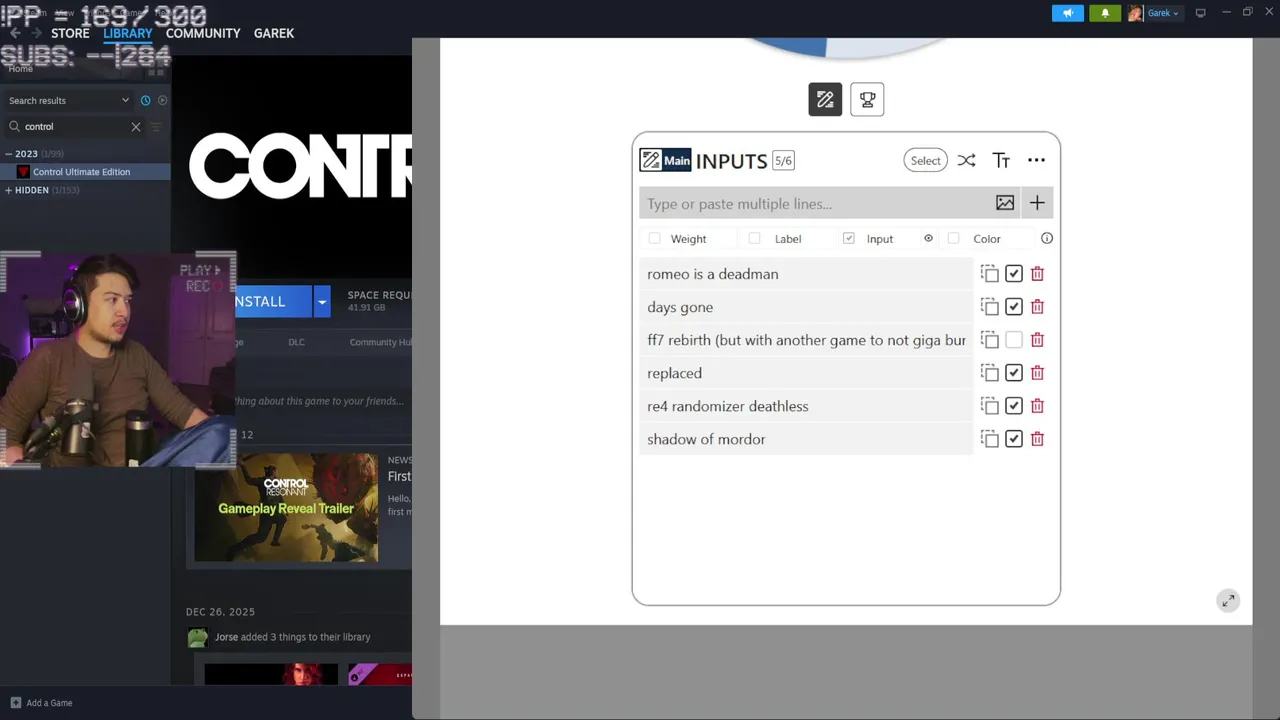Collapse the 2023 collection group
This screenshot has width=1280, height=720.
coord(9,154)
